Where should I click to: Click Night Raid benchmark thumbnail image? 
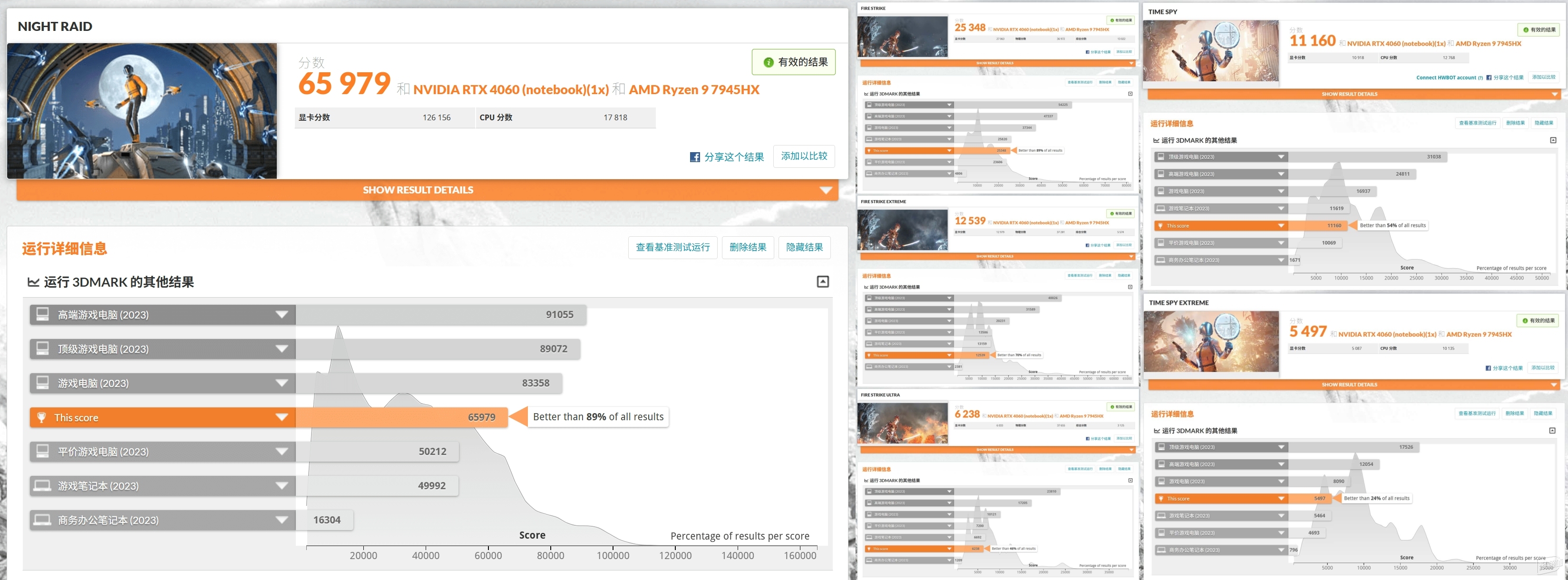(142, 111)
